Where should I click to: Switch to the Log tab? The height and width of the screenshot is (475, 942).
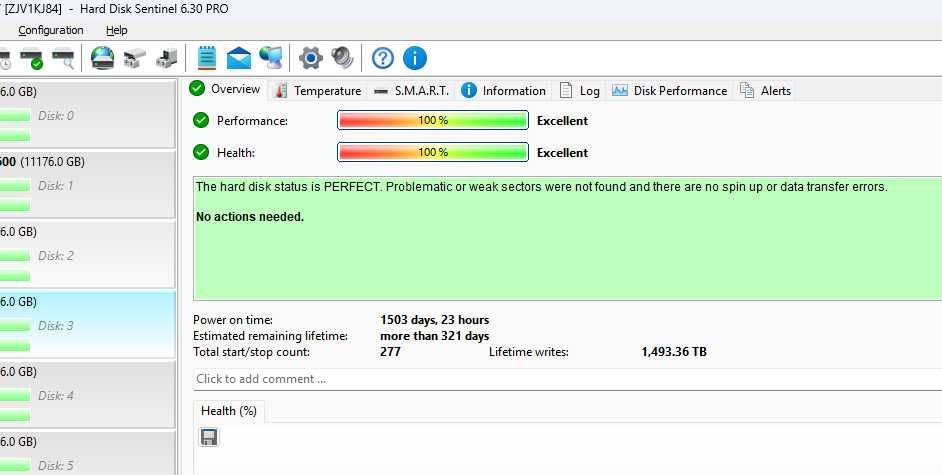coord(580,91)
